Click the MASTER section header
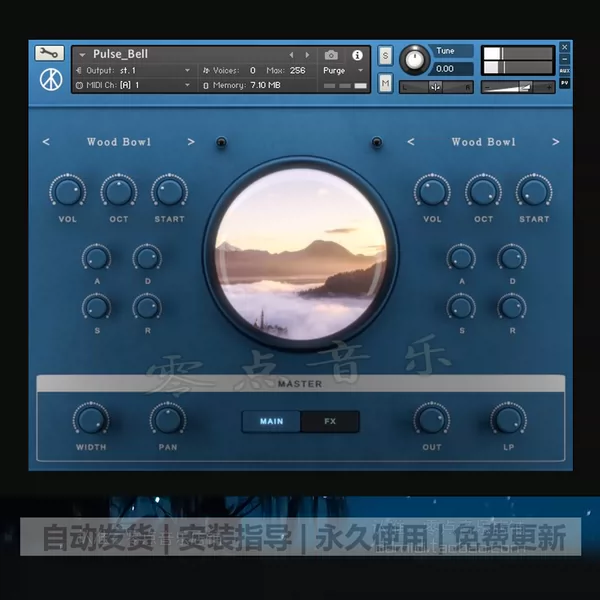This screenshot has height=600, width=600. tap(300, 383)
